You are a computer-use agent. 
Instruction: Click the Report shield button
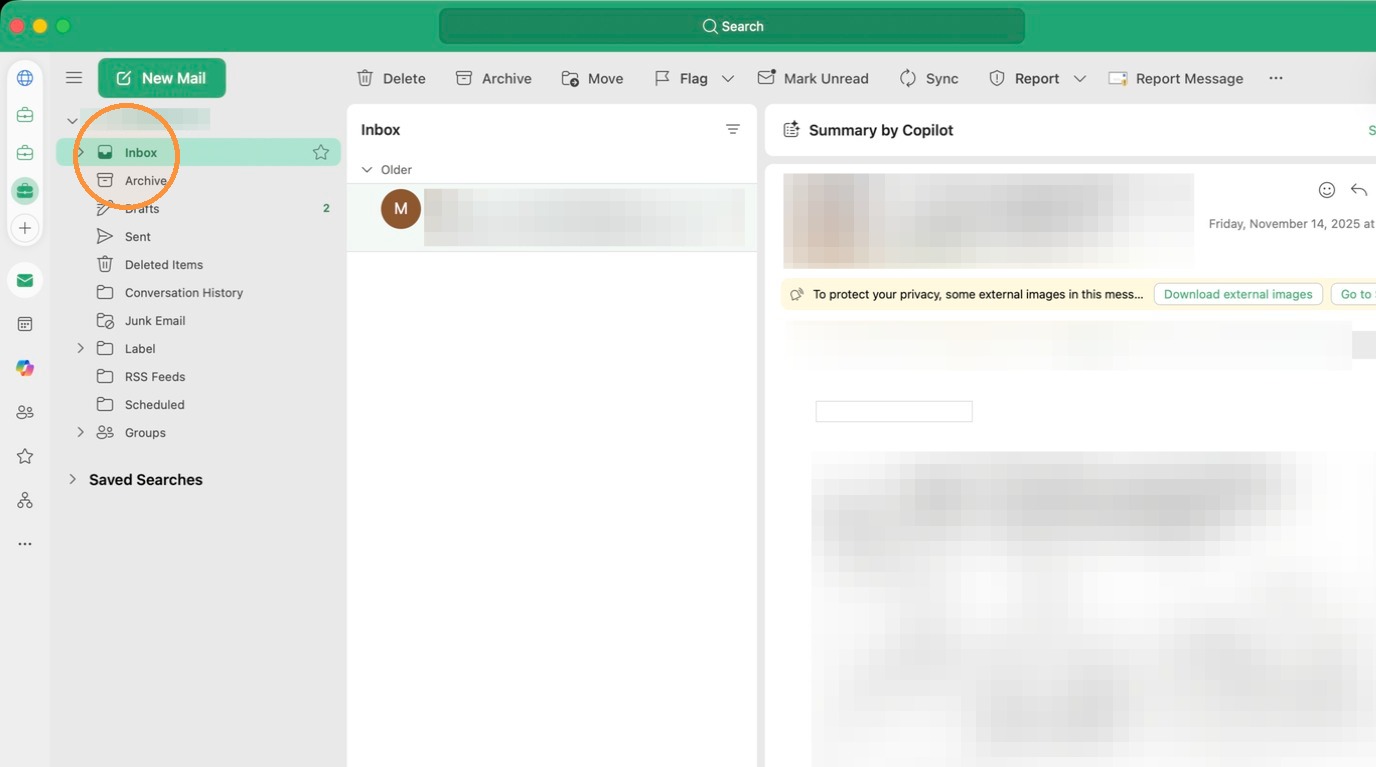tap(1024, 78)
